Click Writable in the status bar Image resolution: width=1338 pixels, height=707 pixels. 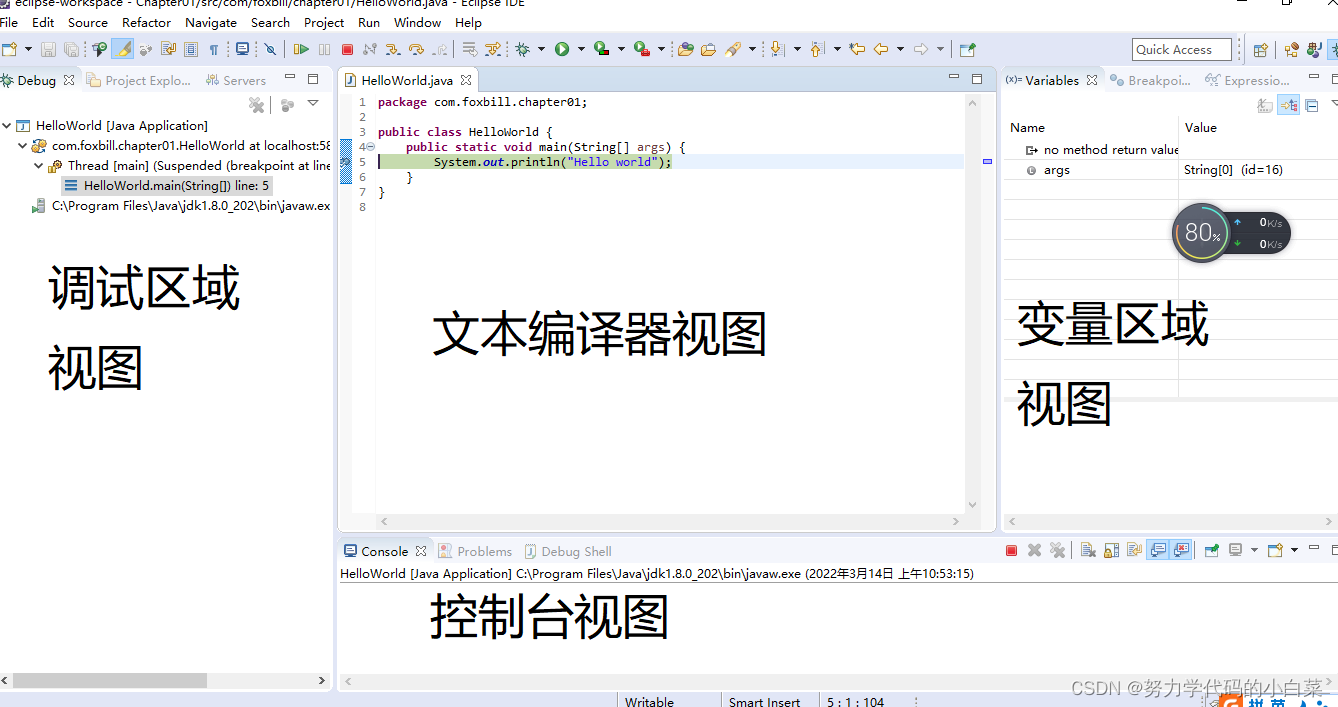[x=649, y=701]
